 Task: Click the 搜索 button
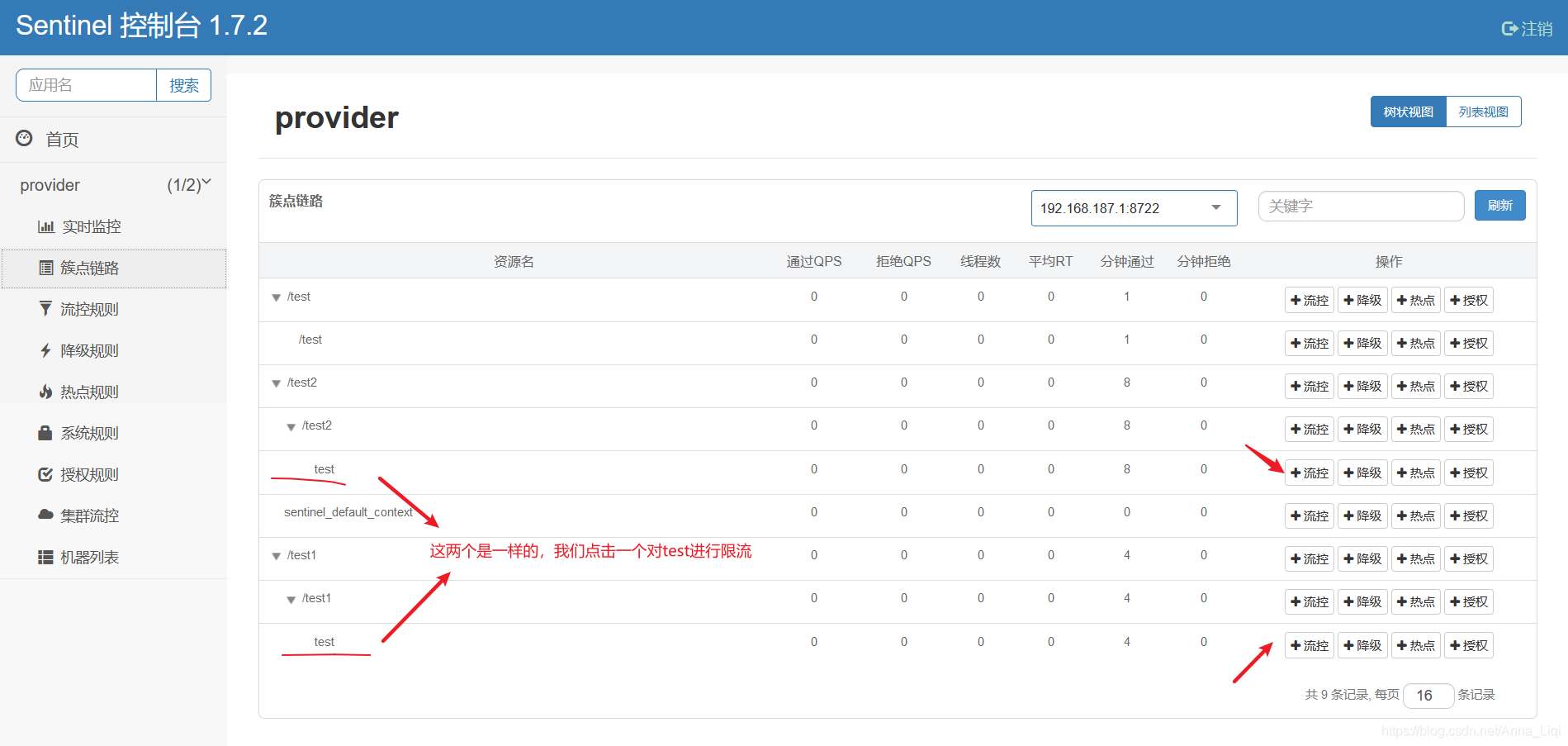pyautogui.click(x=183, y=85)
